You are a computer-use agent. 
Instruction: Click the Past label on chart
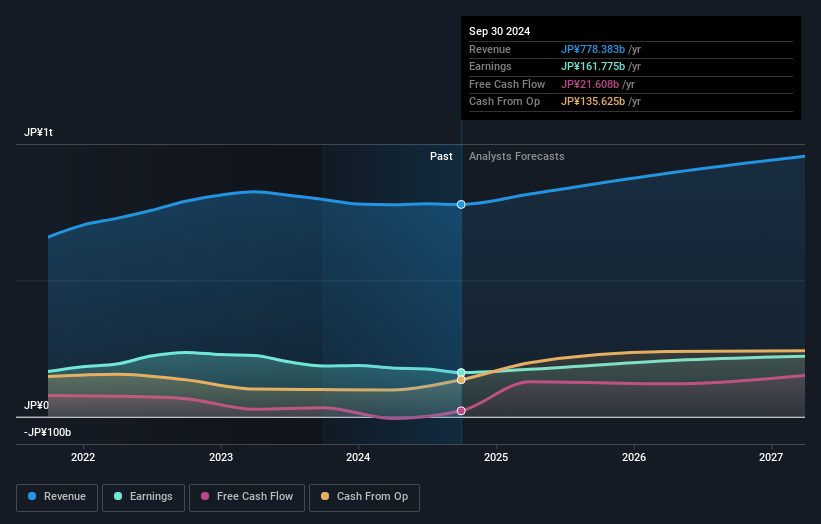[x=441, y=157]
